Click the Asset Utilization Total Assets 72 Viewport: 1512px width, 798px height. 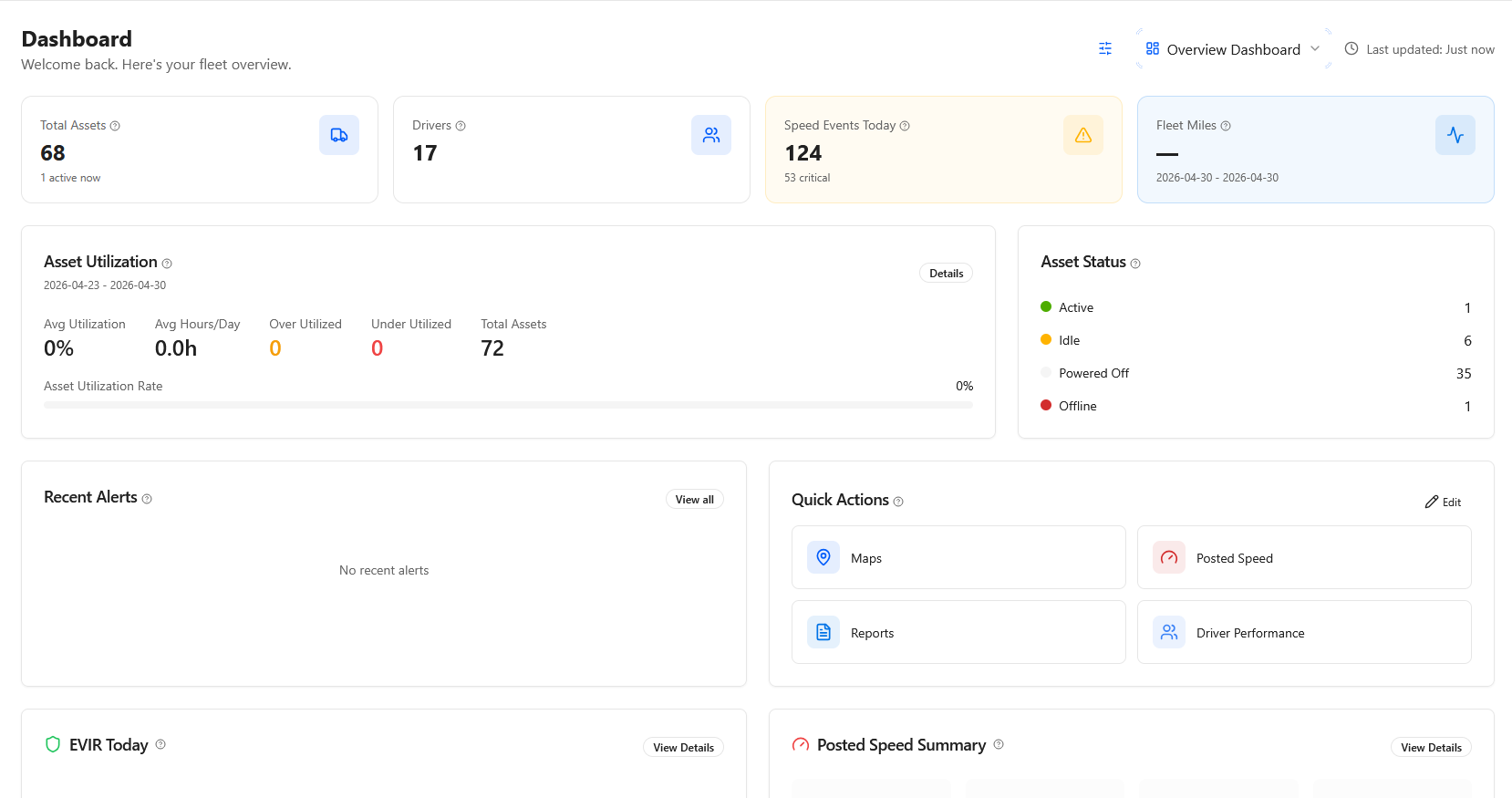(492, 348)
